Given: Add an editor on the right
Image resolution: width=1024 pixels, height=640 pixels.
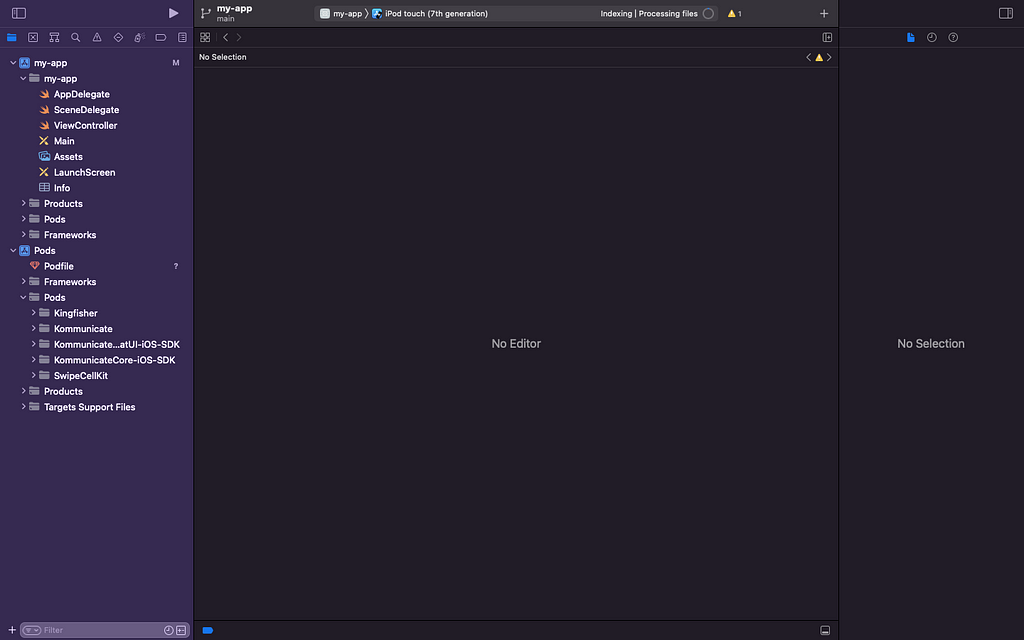Looking at the screenshot, I should [827, 37].
